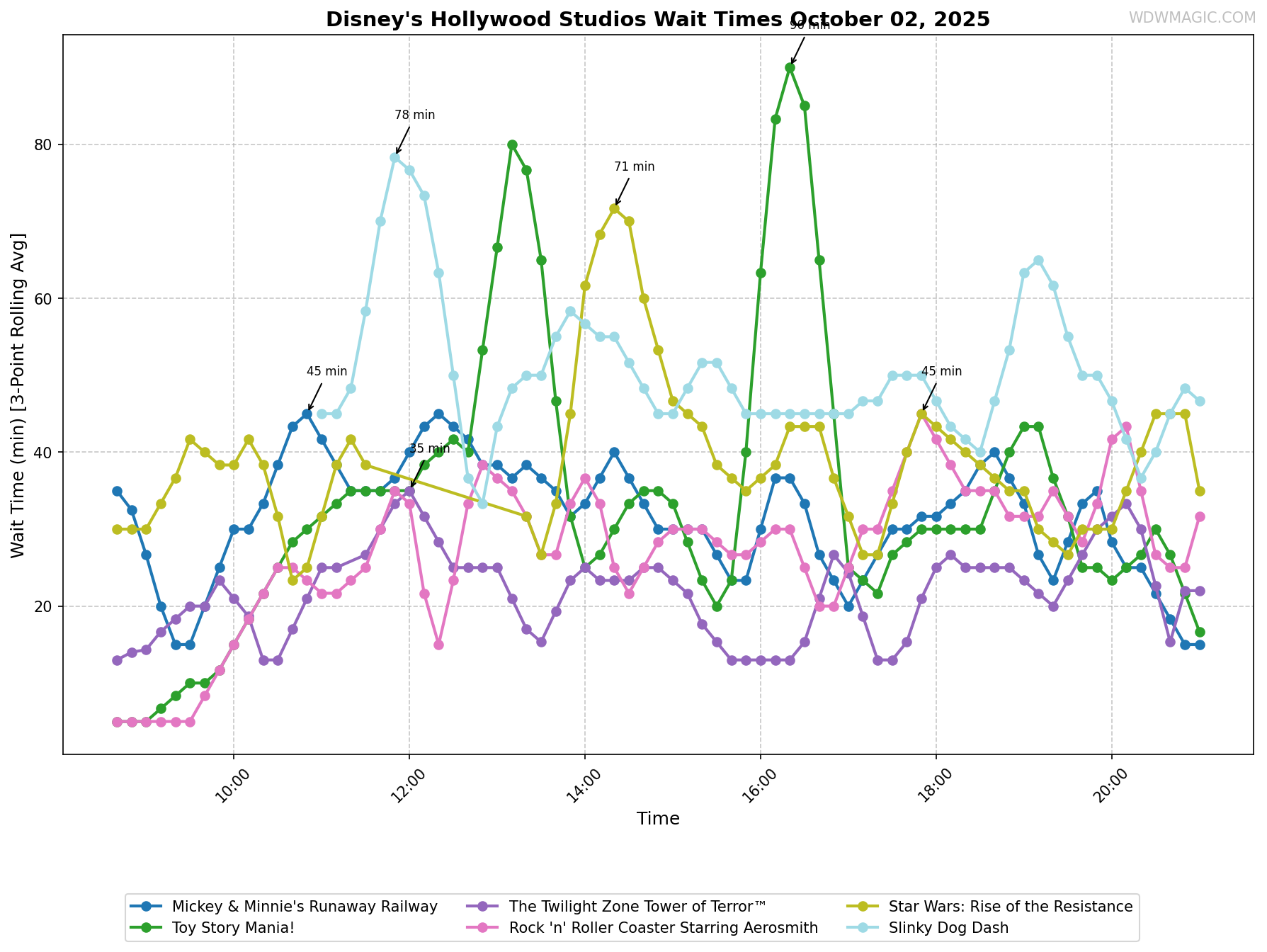Image resolution: width=1267 pixels, height=952 pixels.
Task: Click the Slinky Dog Dash peak point at 78 min
Action: click(394, 157)
